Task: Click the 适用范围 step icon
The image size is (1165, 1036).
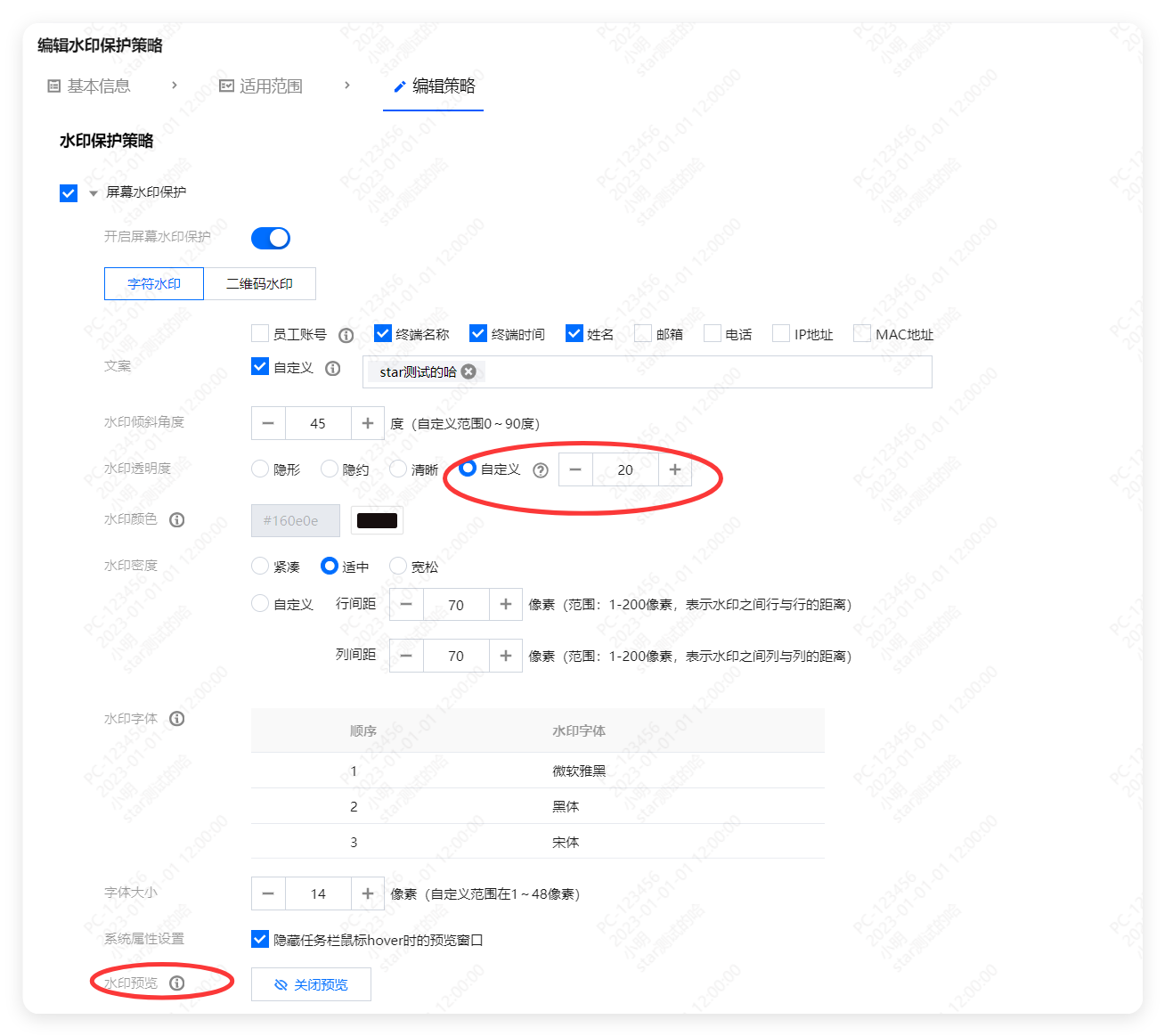Action: (x=226, y=86)
